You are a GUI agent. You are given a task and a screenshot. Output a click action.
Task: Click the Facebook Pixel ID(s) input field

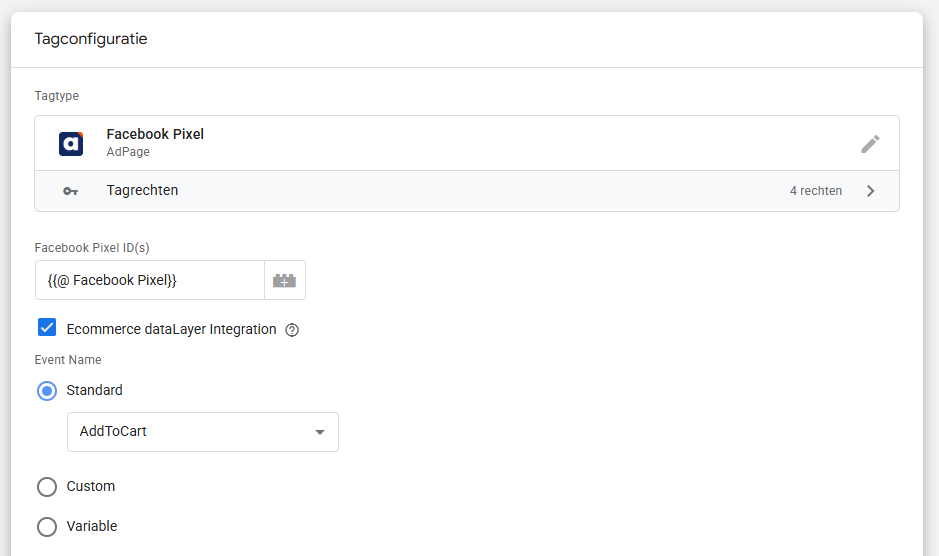[x=150, y=281]
